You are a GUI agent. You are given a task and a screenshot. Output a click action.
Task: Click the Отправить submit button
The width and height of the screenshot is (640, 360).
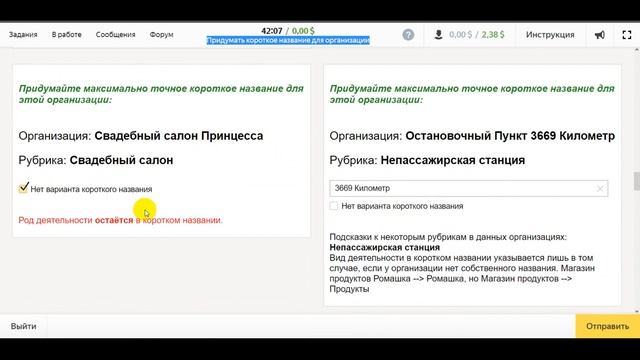click(x=607, y=326)
